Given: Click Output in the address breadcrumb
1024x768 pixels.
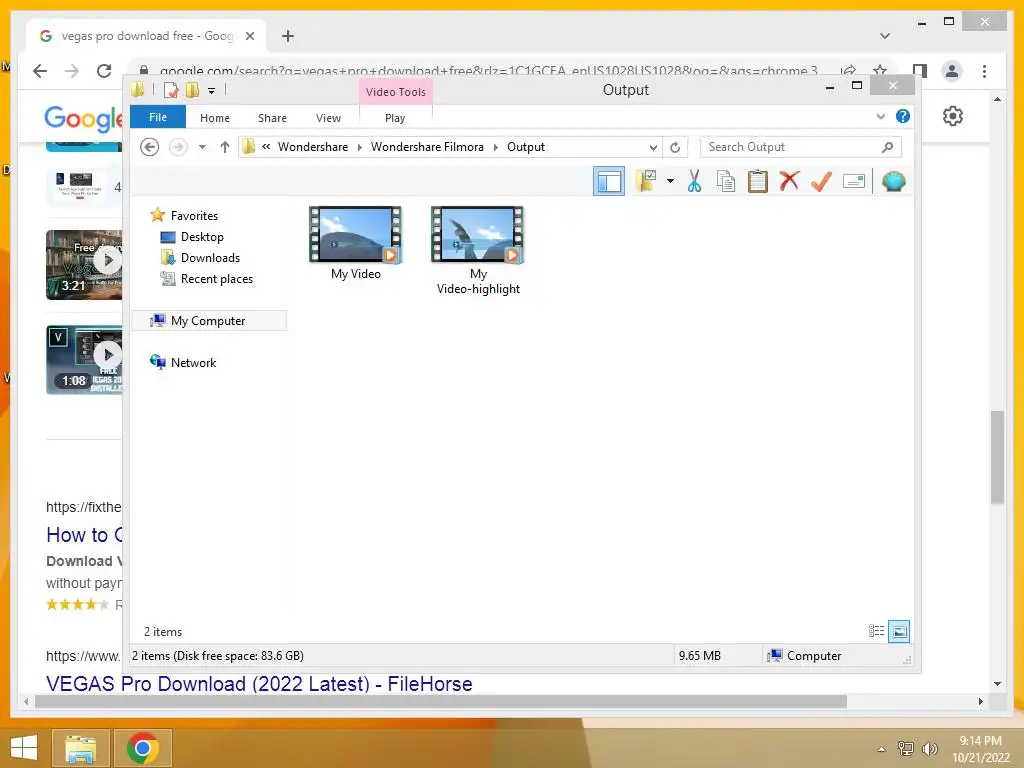Looking at the screenshot, I should [526, 147].
